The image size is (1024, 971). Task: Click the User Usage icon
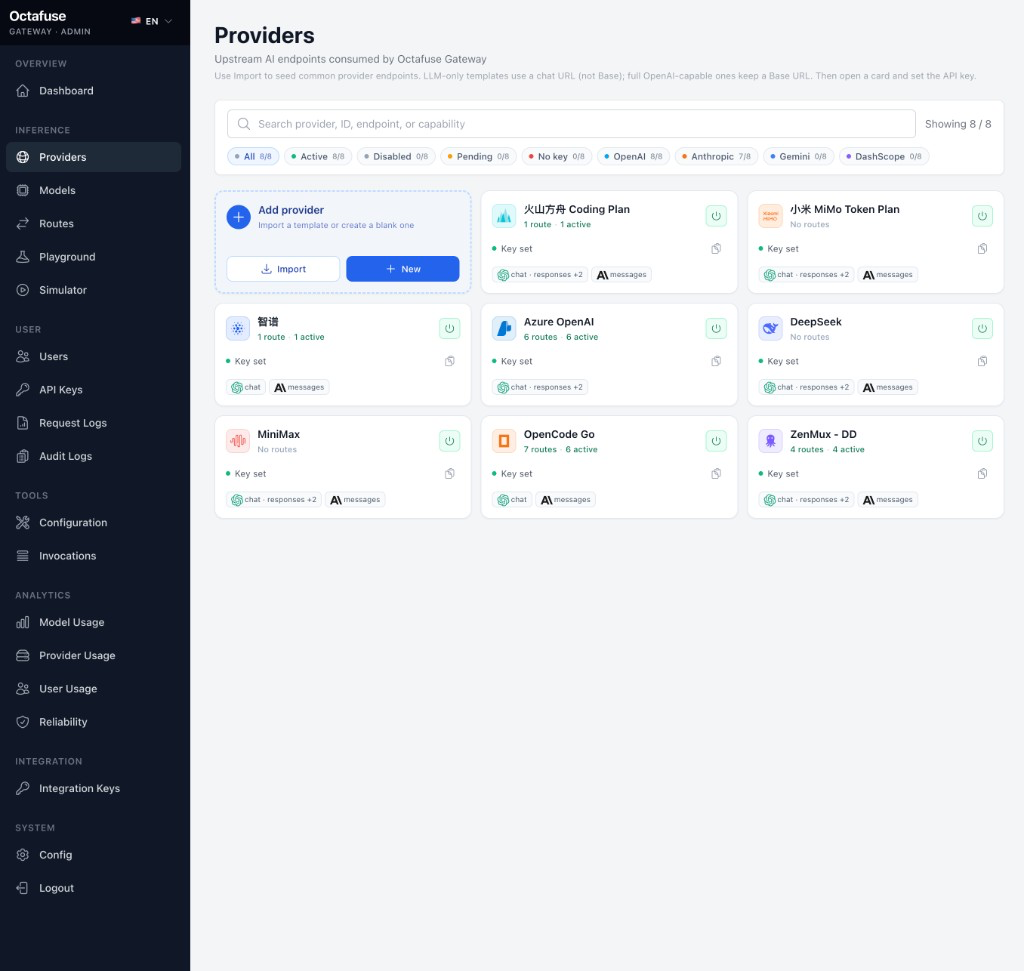point(23,688)
